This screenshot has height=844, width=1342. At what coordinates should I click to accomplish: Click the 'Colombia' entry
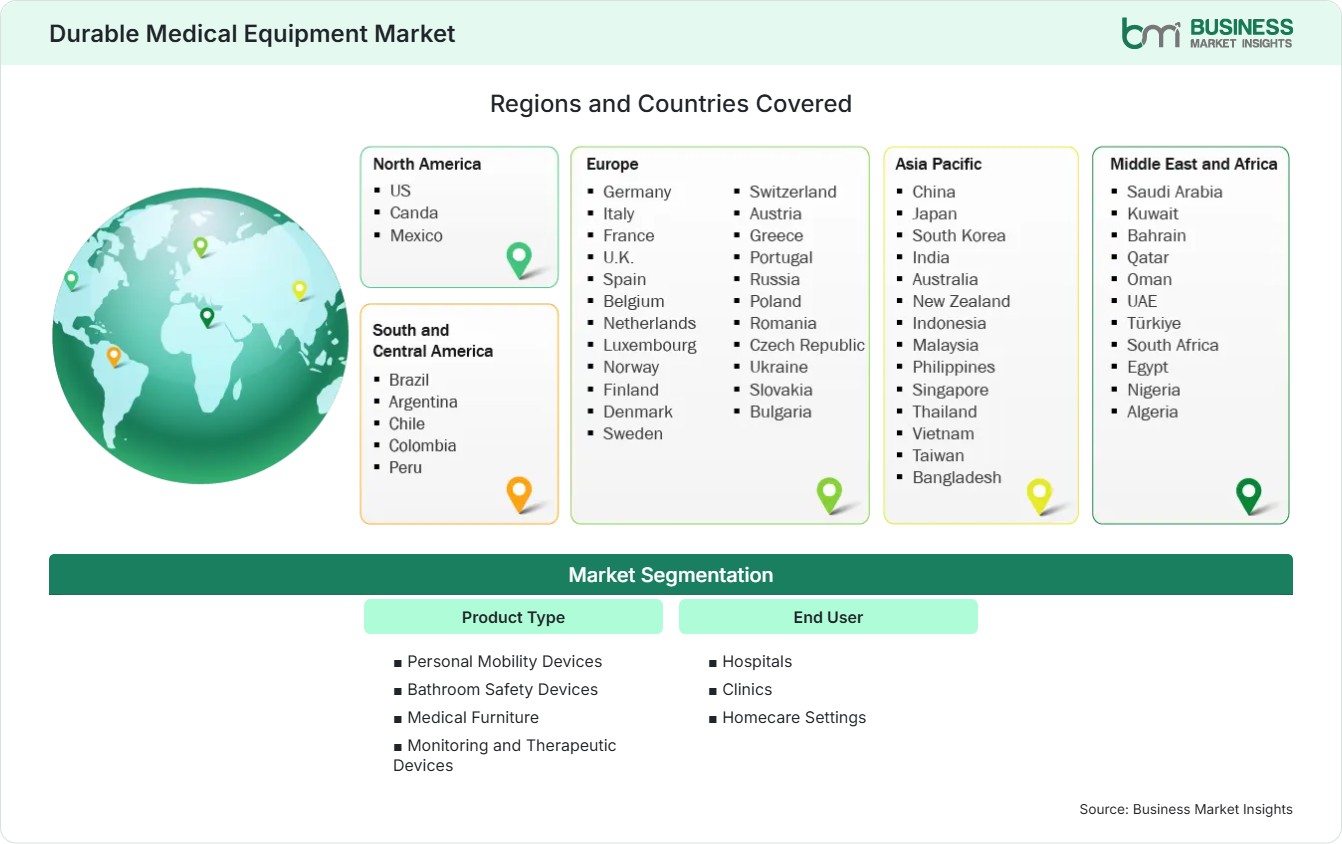pyautogui.click(x=423, y=446)
